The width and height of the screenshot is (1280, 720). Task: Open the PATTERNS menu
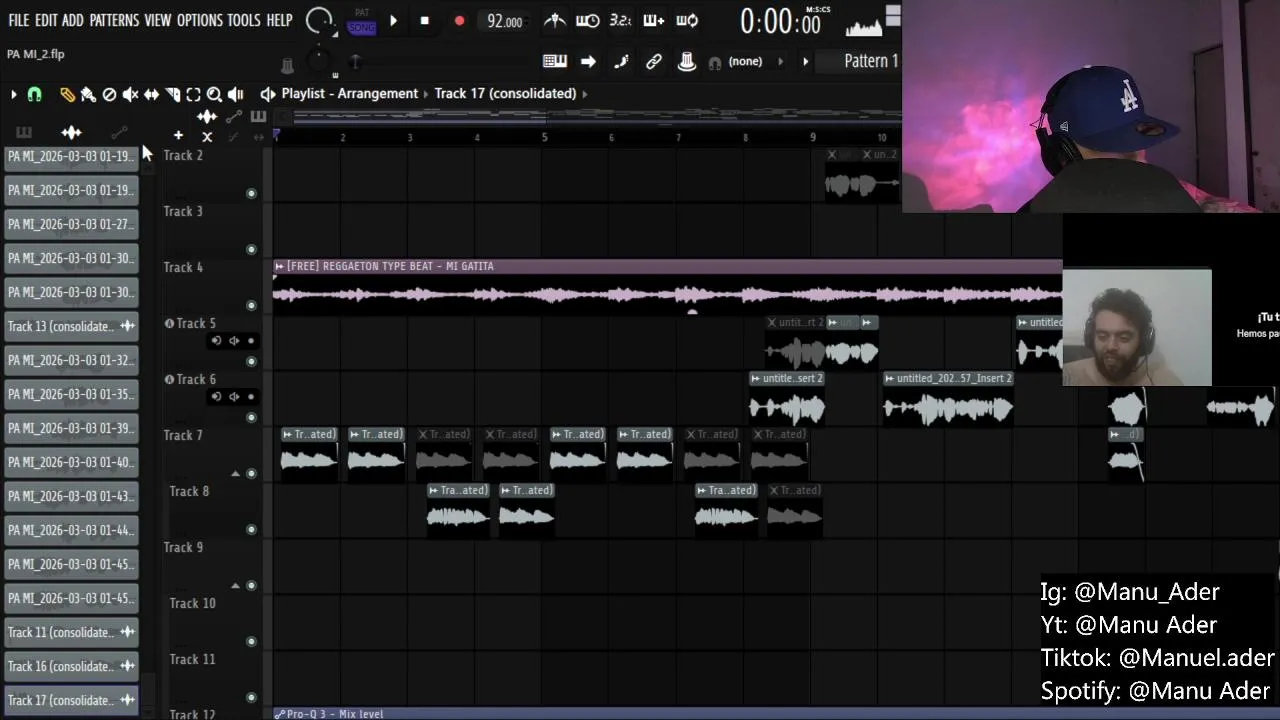114,20
